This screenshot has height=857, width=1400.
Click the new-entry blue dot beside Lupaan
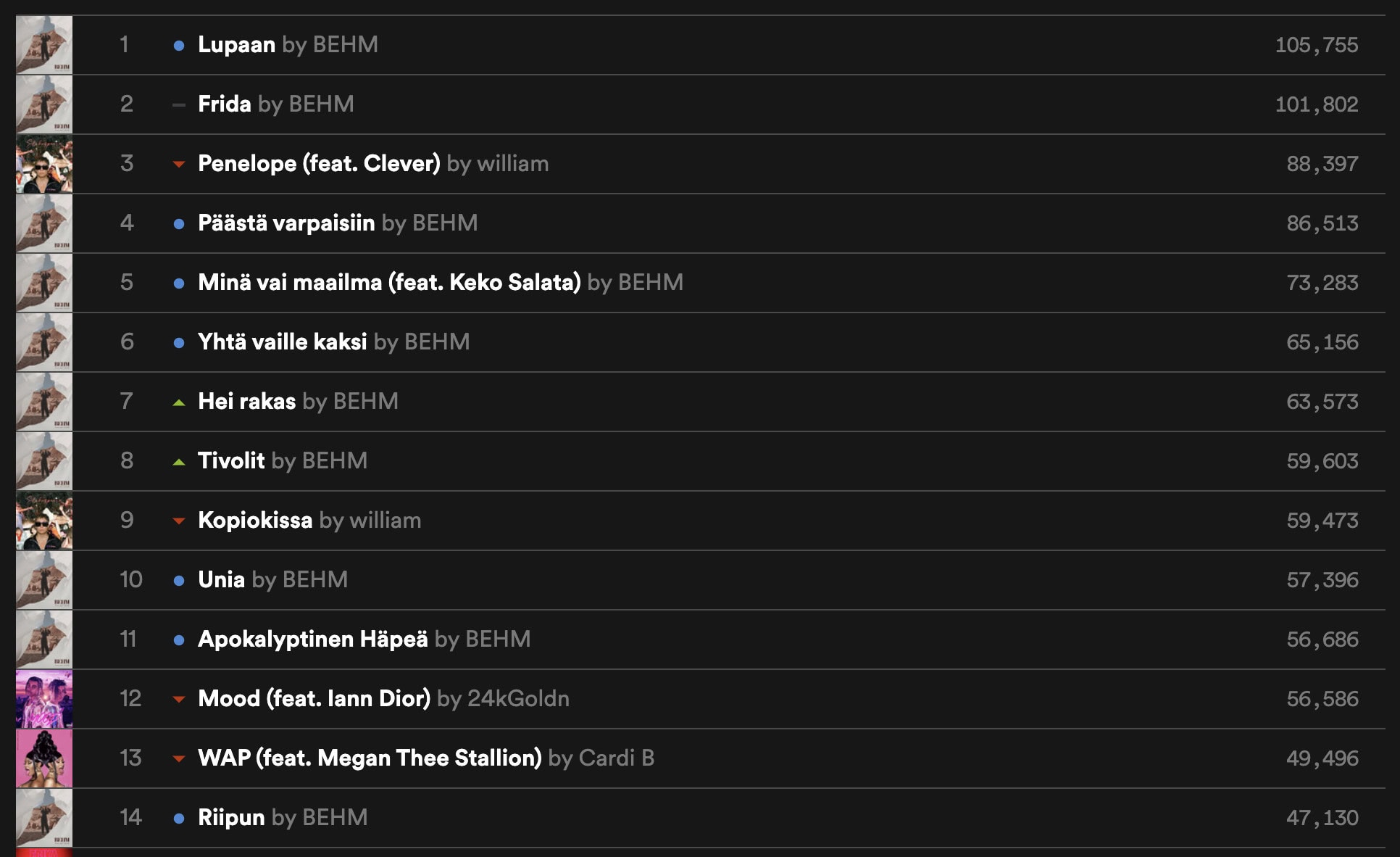pyautogui.click(x=179, y=46)
